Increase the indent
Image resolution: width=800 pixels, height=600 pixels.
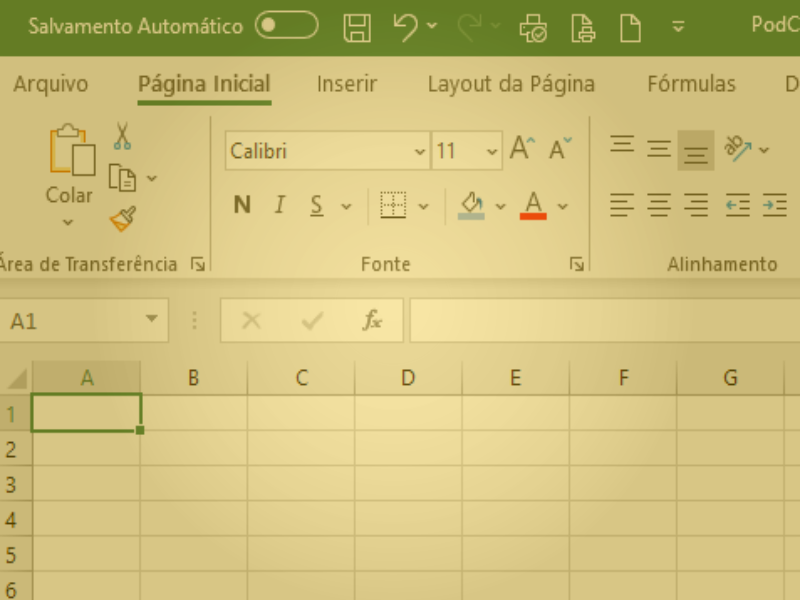[774, 205]
